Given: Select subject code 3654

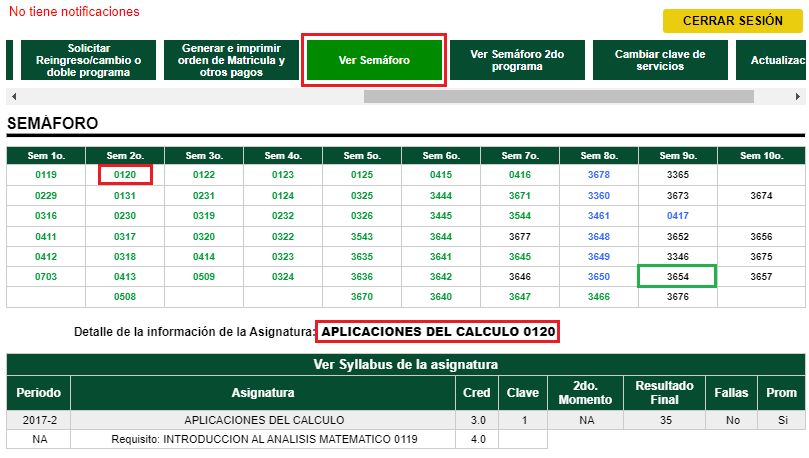Looking at the screenshot, I should click(x=677, y=277).
